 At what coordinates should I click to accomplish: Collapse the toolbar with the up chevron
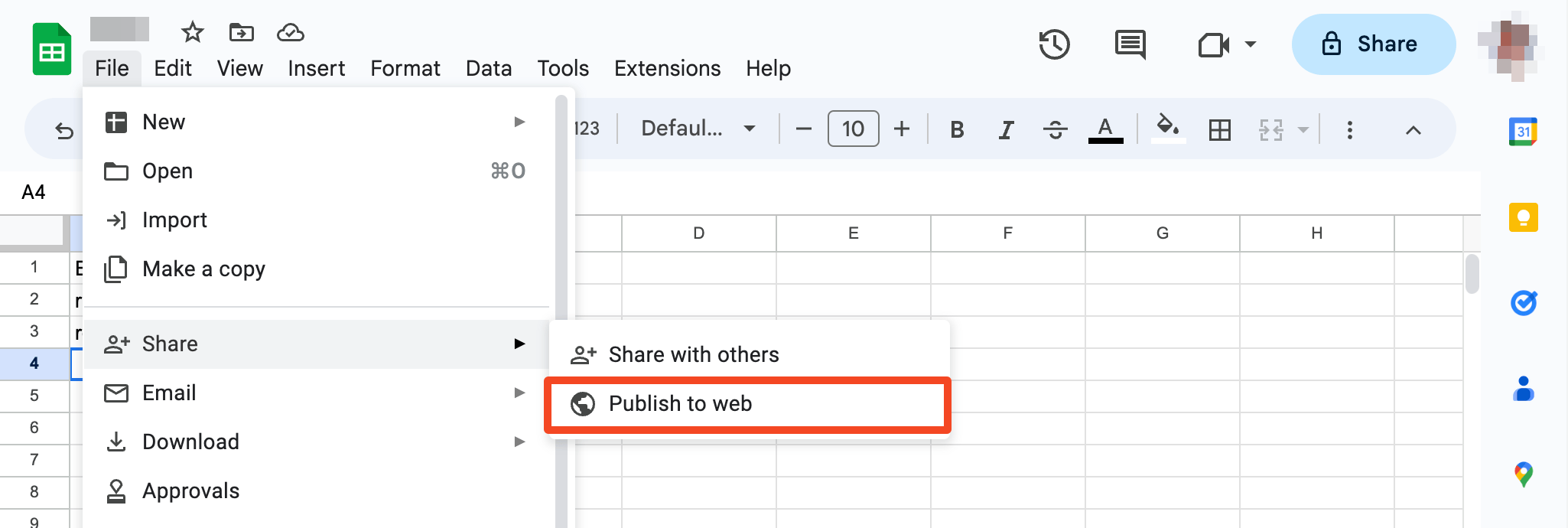1413,130
